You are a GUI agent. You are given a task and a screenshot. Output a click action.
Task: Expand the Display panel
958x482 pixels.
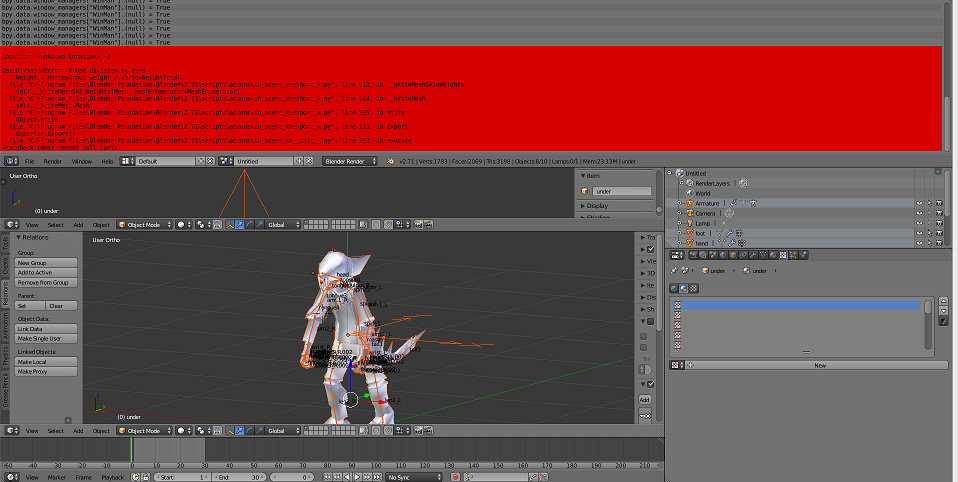pos(599,206)
